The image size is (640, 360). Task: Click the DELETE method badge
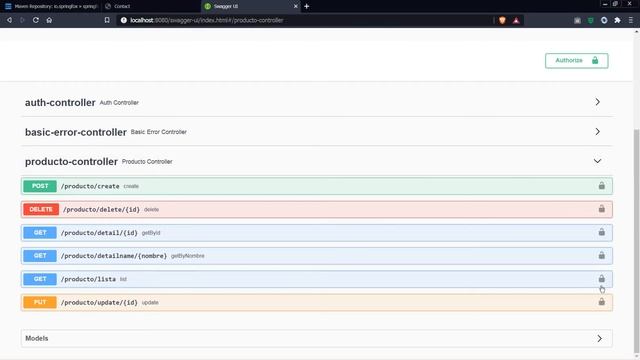coord(41,209)
